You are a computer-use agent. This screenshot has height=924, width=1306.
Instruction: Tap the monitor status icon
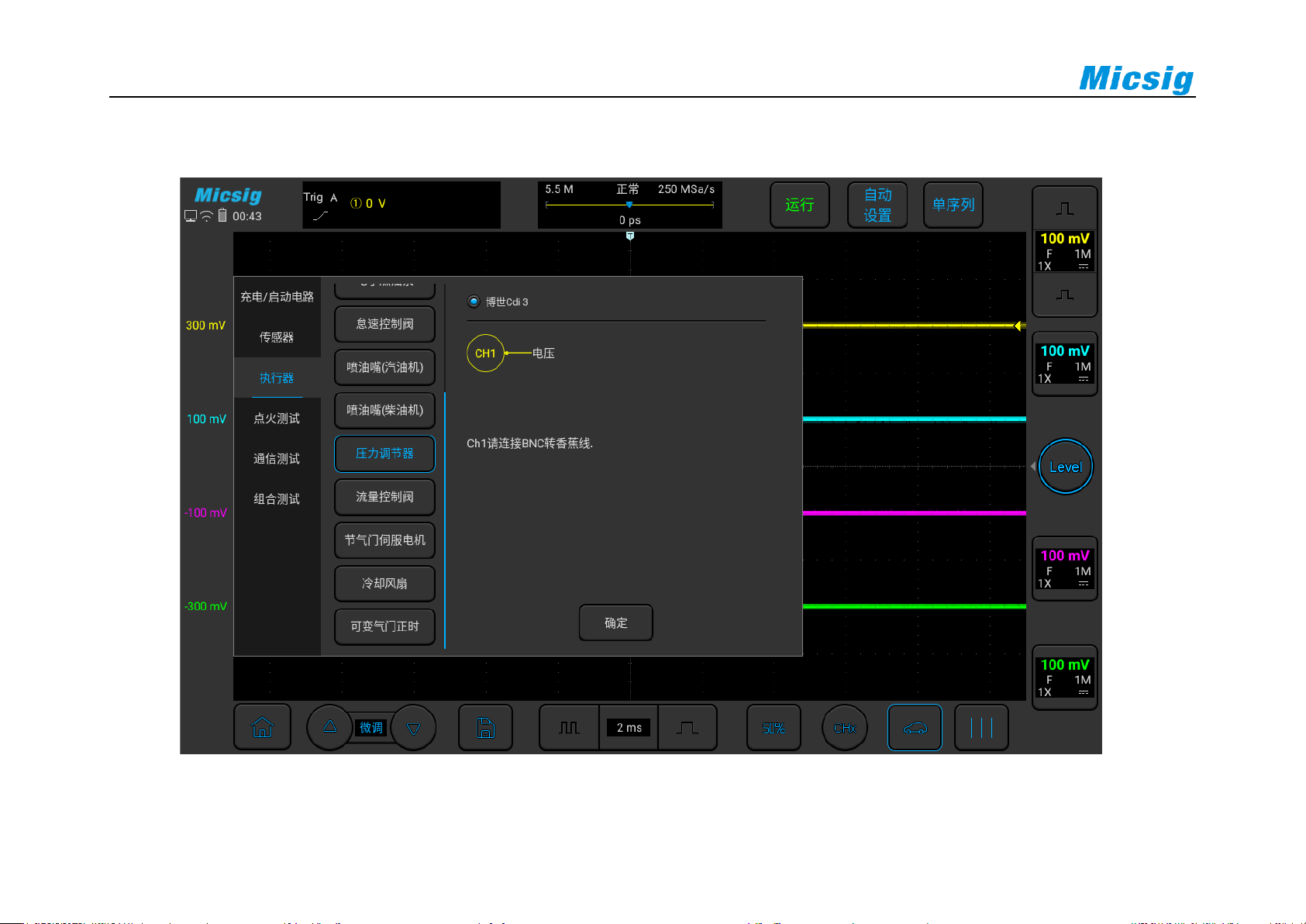click(x=191, y=216)
